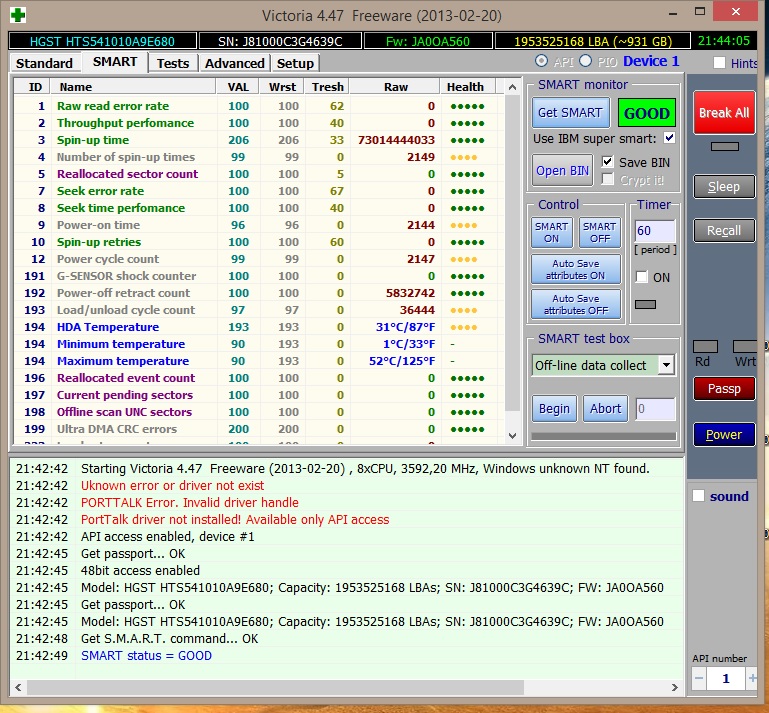This screenshot has width=769, height=713.
Task: Click the blue Power button
Action: 724,434
